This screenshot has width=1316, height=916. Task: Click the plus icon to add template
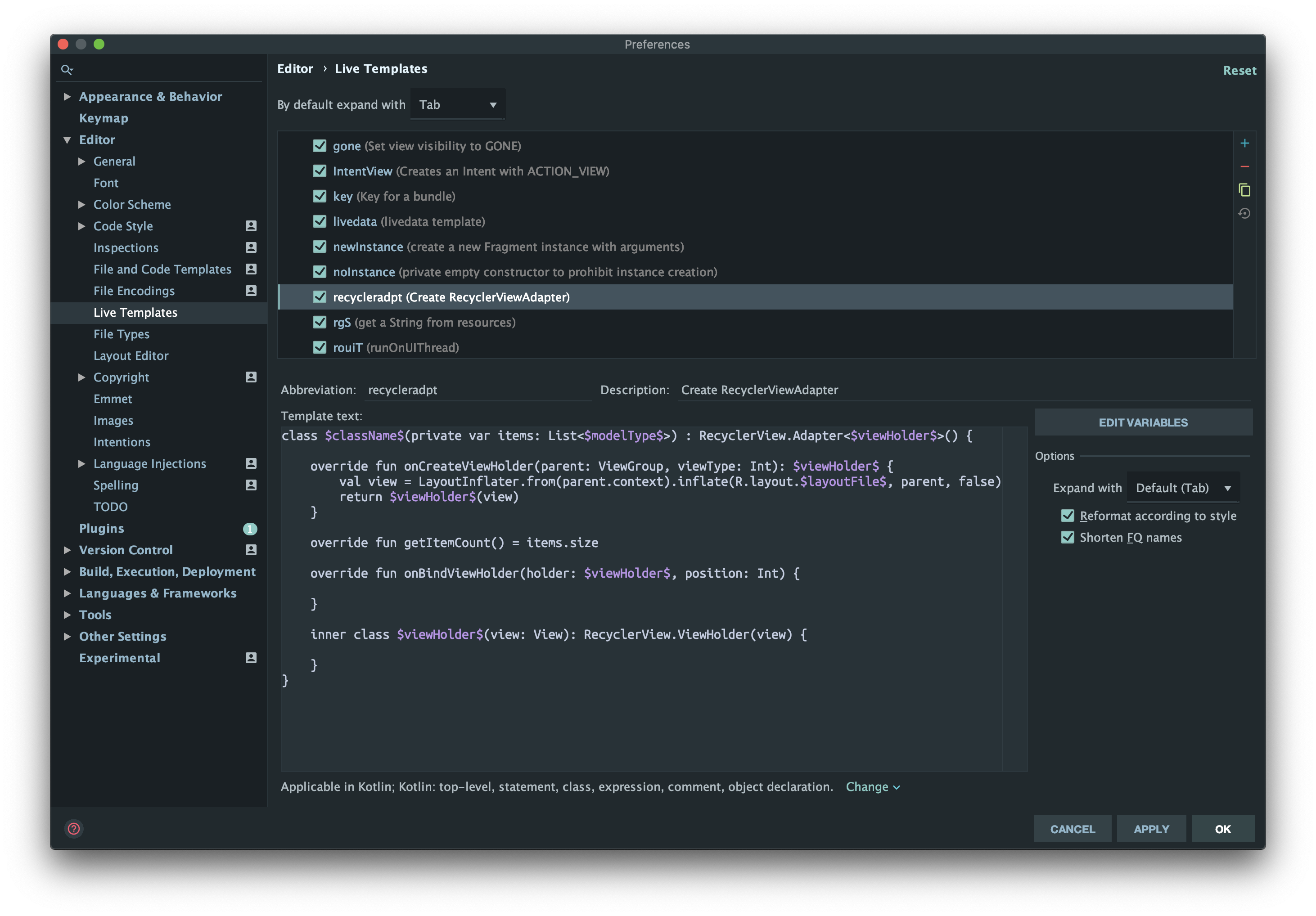pyautogui.click(x=1244, y=143)
